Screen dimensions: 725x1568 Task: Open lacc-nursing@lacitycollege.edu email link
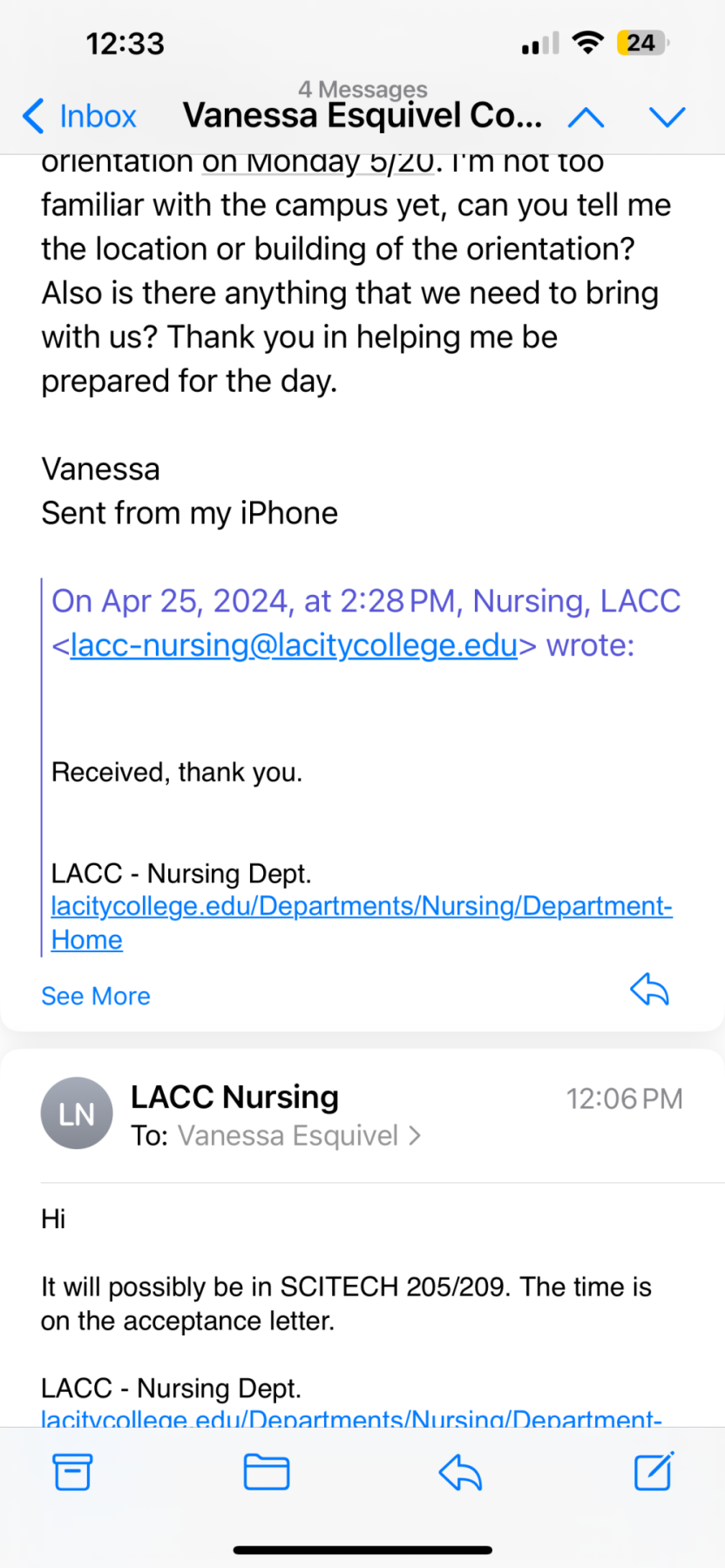294,645
